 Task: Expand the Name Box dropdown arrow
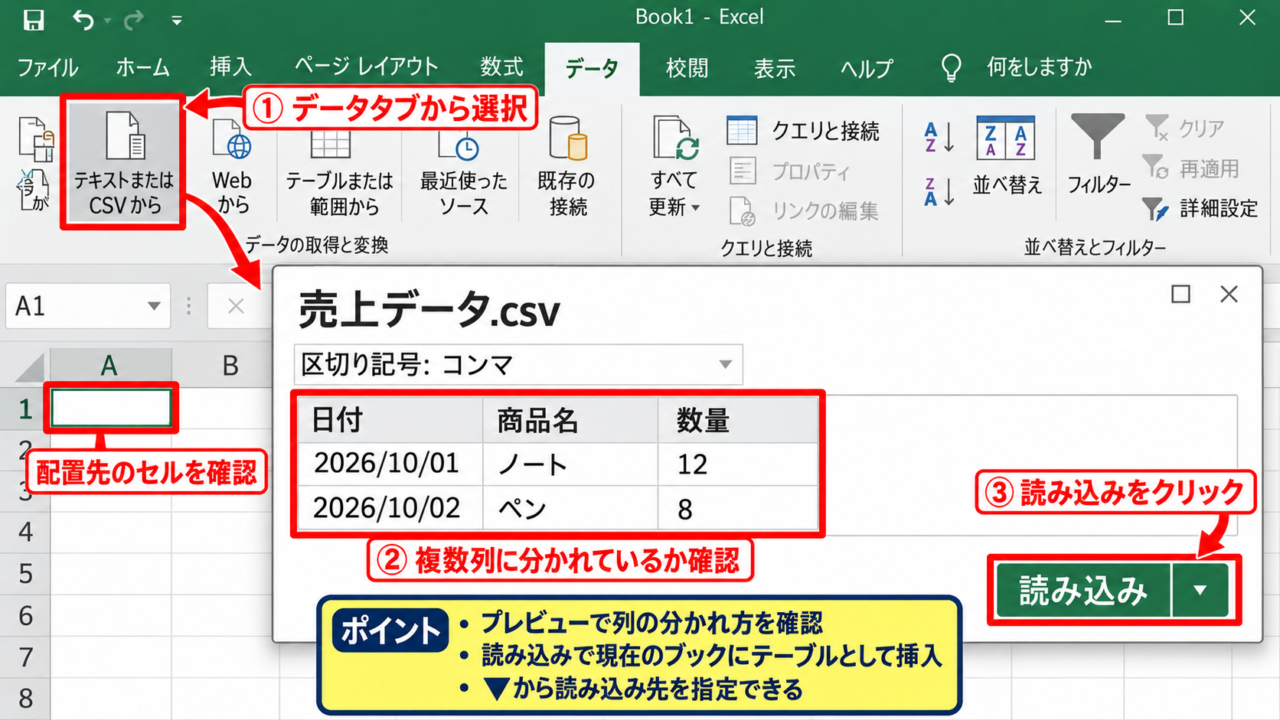154,306
